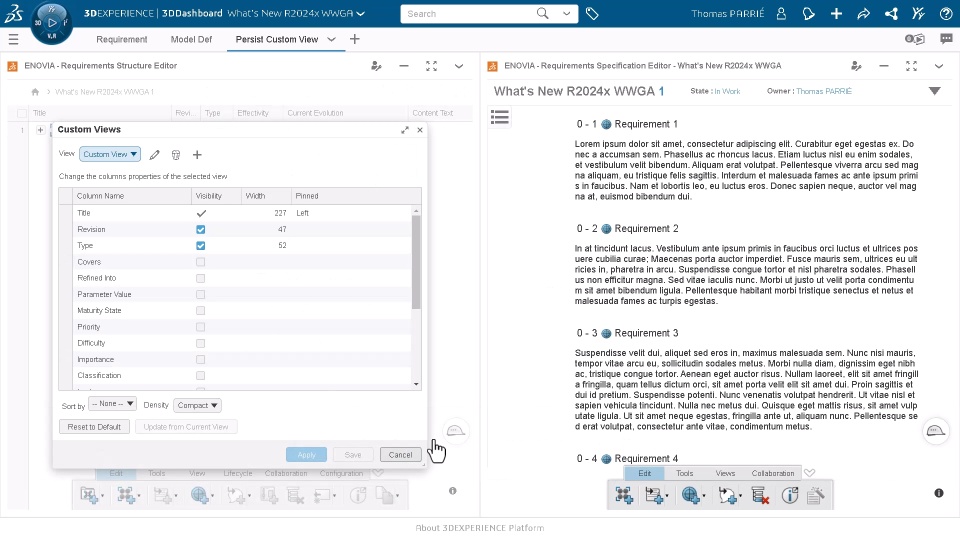
Task: Open the Sort by dropdown
Action: (x=112, y=404)
